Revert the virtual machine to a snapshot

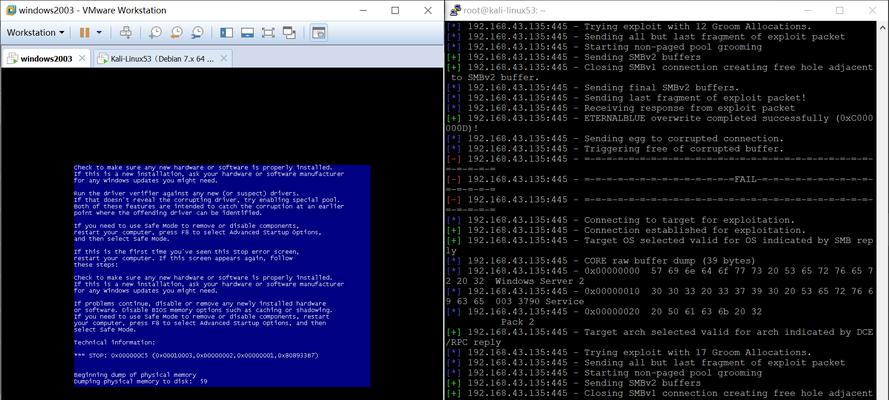coord(176,33)
